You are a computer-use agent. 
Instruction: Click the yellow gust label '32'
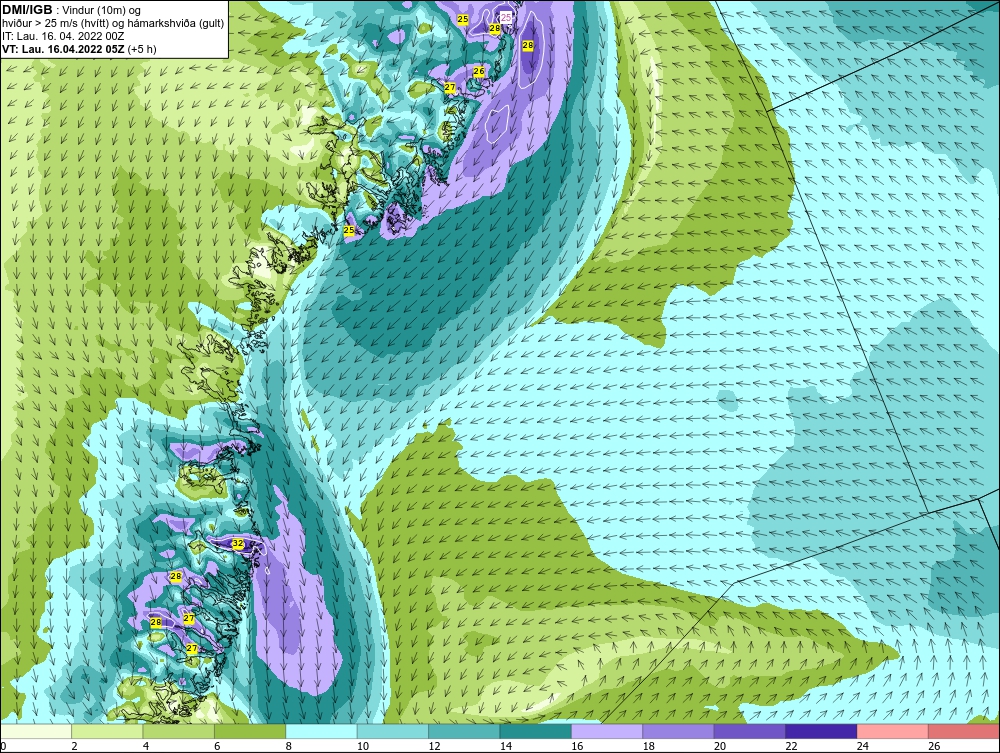click(238, 544)
